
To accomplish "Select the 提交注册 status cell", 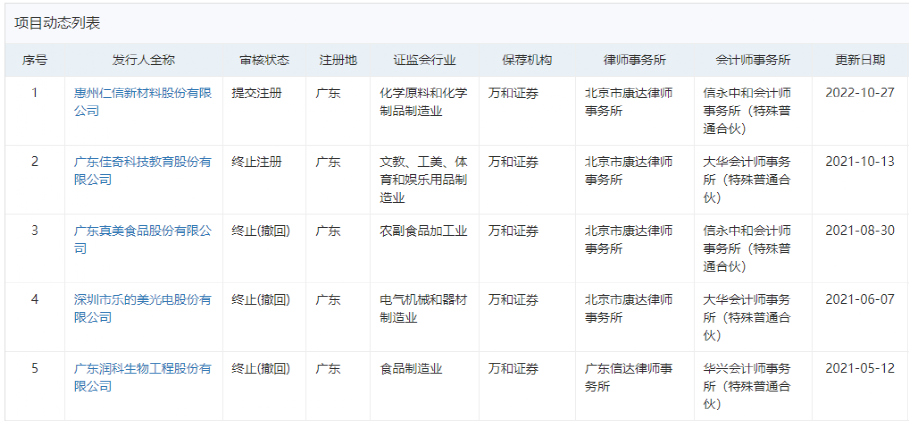I will pyautogui.click(x=257, y=93).
